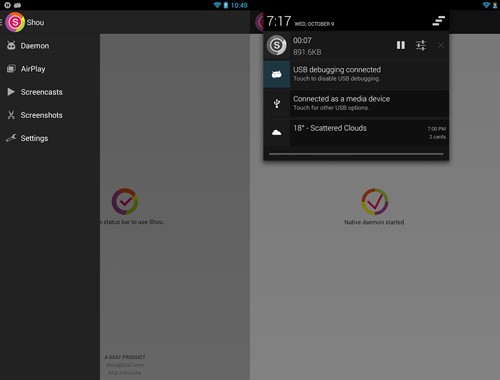Tap the Wi-Fi icon left of 10:49
This screenshot has height=380, width=500.
click(x=217, y=5)
